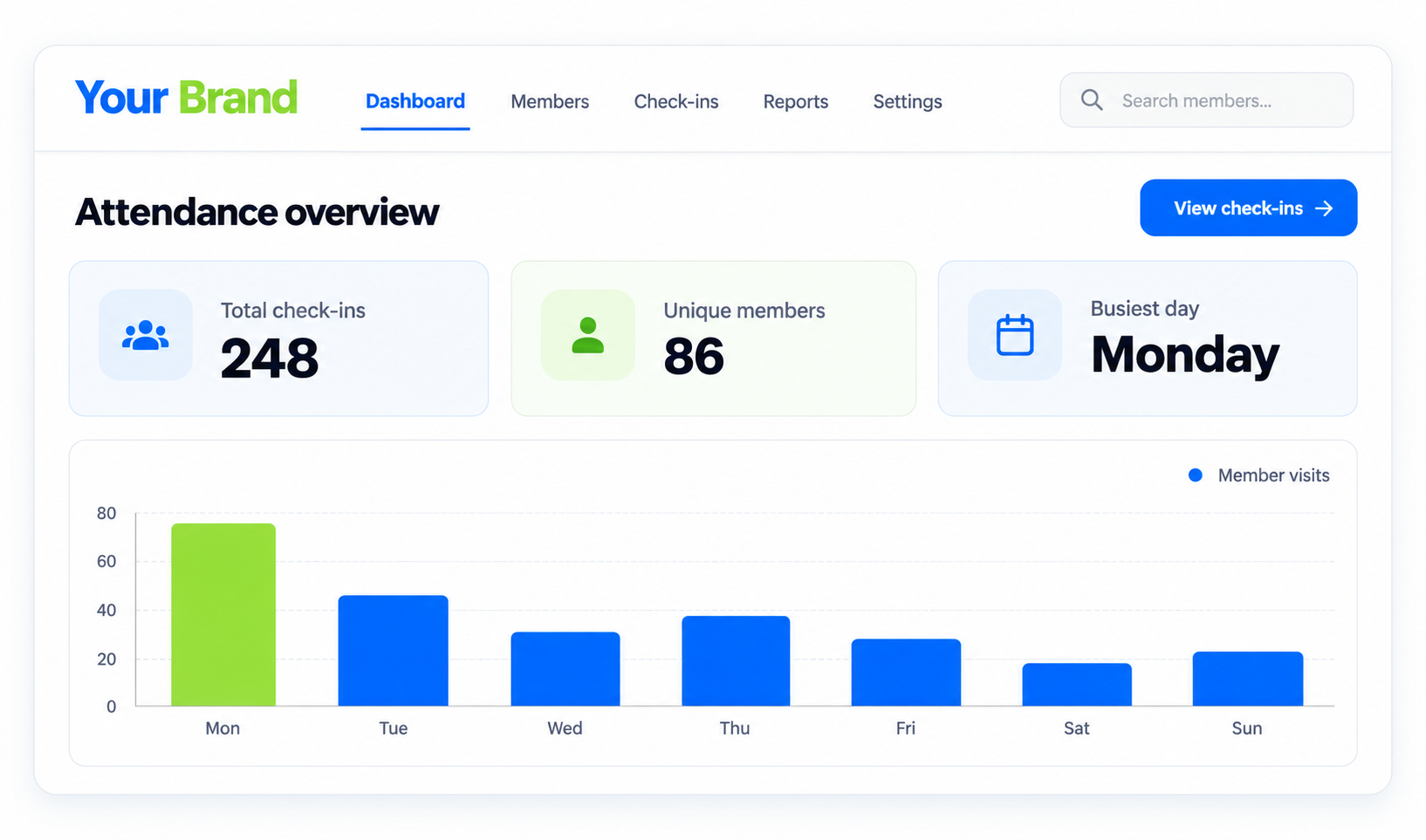Click the Sun axis label
The height and width of the screenshot is (840, 1426).
pos(1247,728)
